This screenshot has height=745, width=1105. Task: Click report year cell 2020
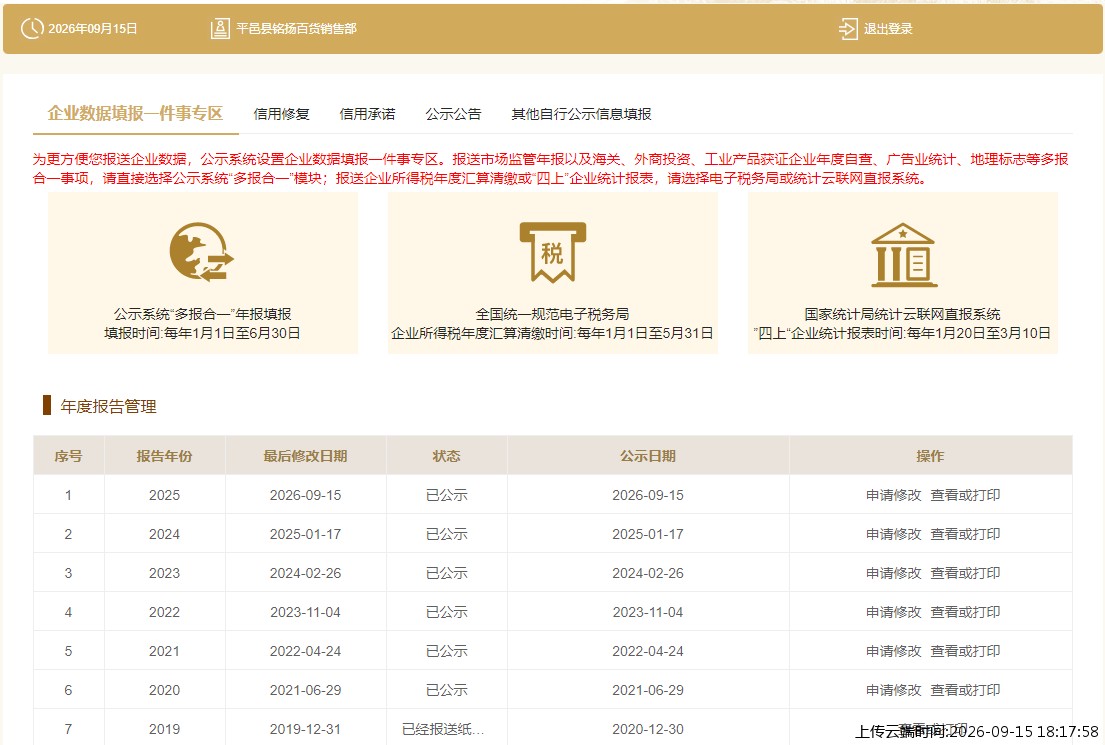point(164,690)
